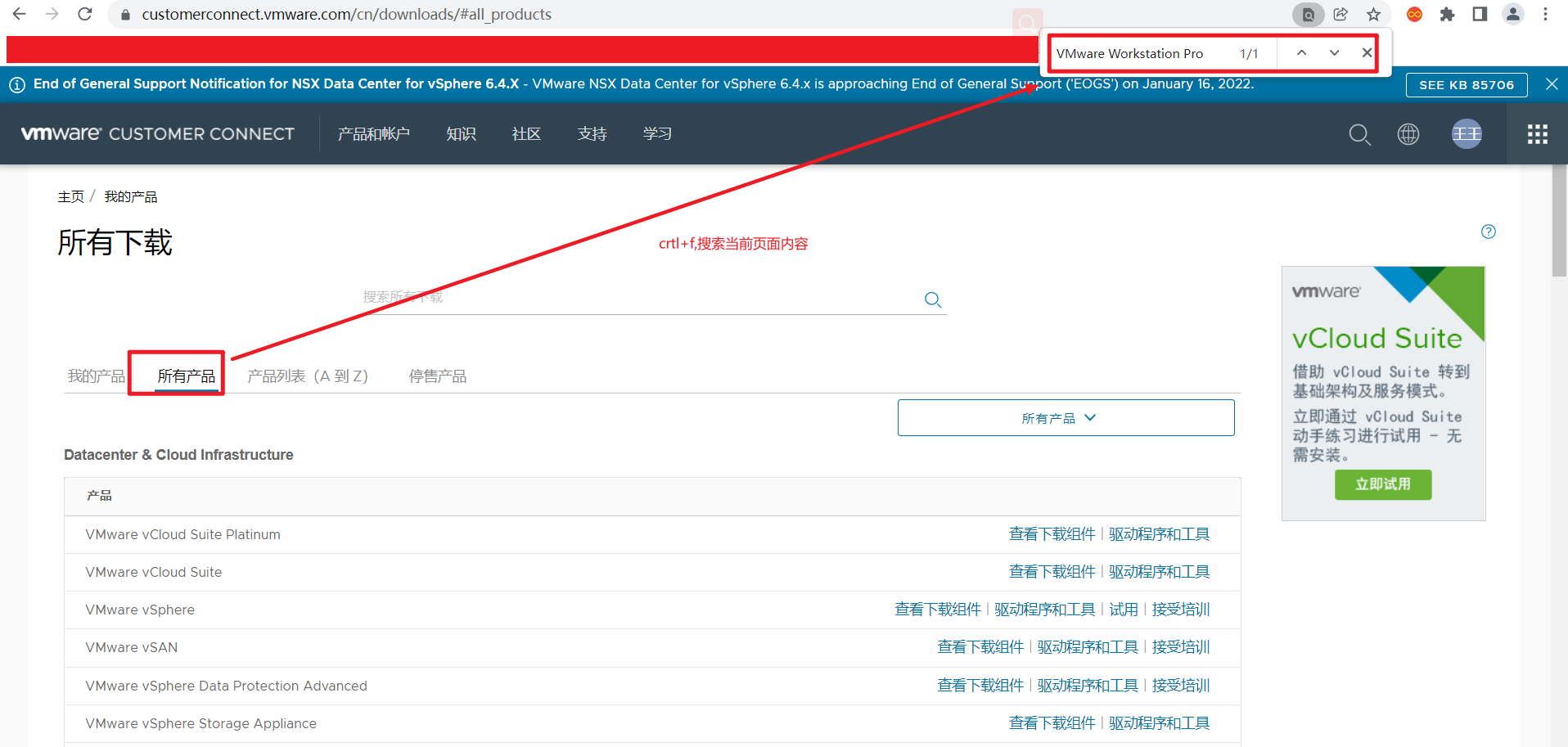This screenshot has width=1568, height=747.
Task: Open the Chrome extensions puzzle icon
Action: 1447,14
